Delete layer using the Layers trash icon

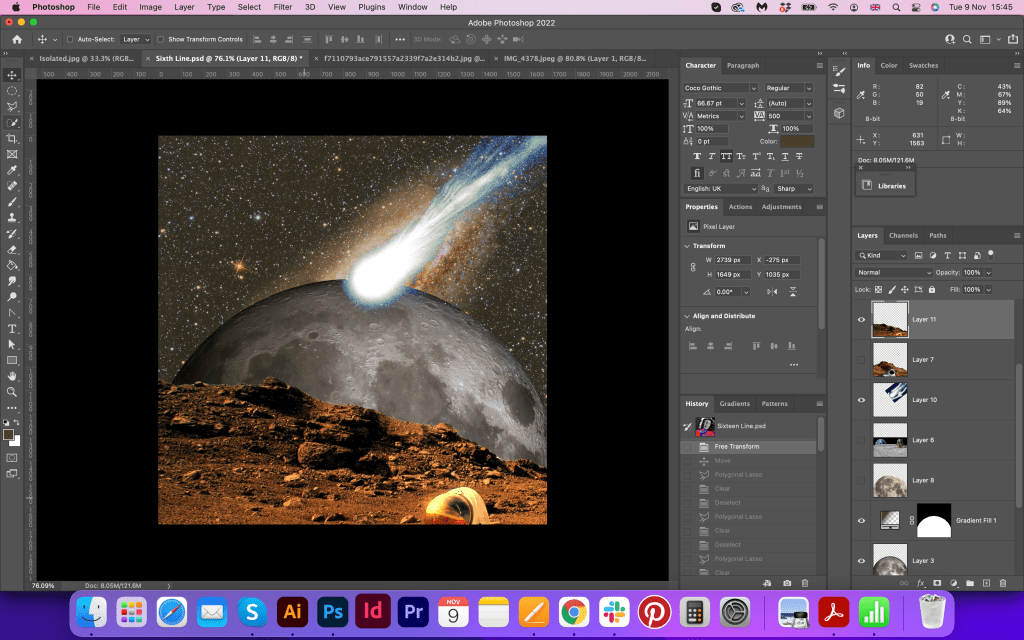click(x=1002, y=582)
